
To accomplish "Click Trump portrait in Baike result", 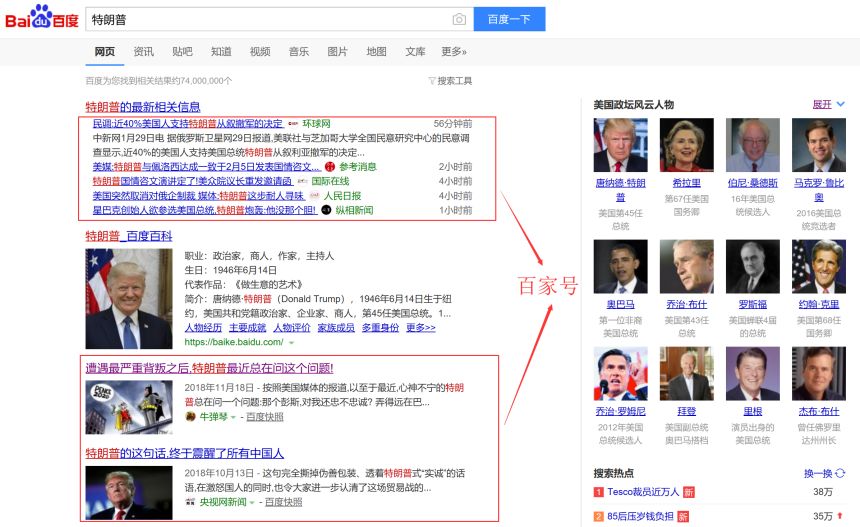I will (129, 299).
